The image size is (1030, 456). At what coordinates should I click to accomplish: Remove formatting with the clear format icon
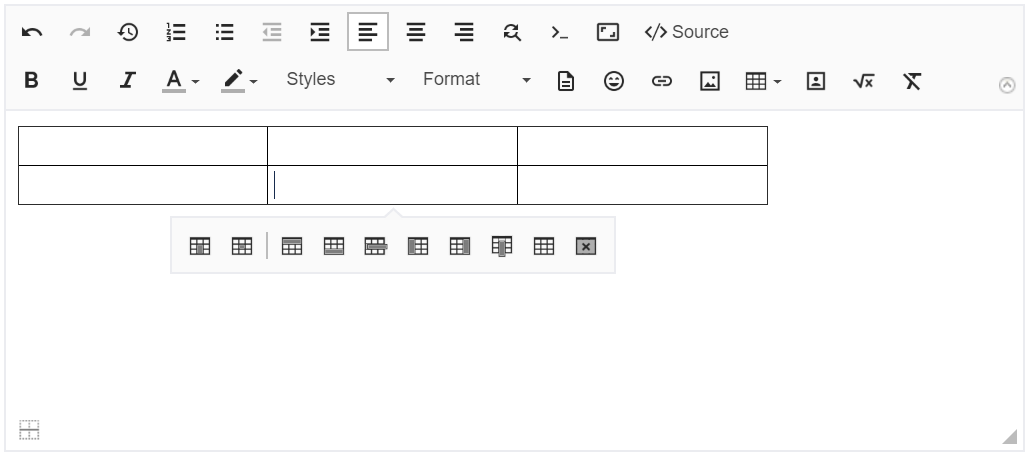[x=911, y=81]
